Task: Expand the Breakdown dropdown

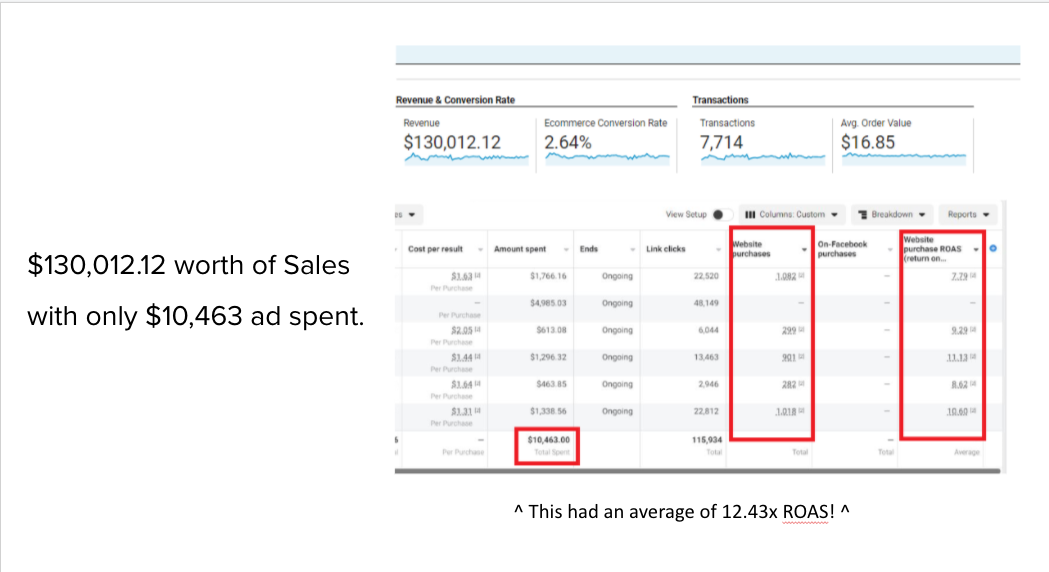Action: coord(891,214)
